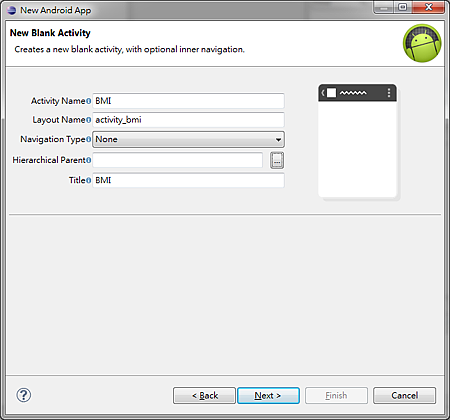Click the 'Creates a new blank activity' description
Viewport: 450px width, 420px height.
(129, 49)
